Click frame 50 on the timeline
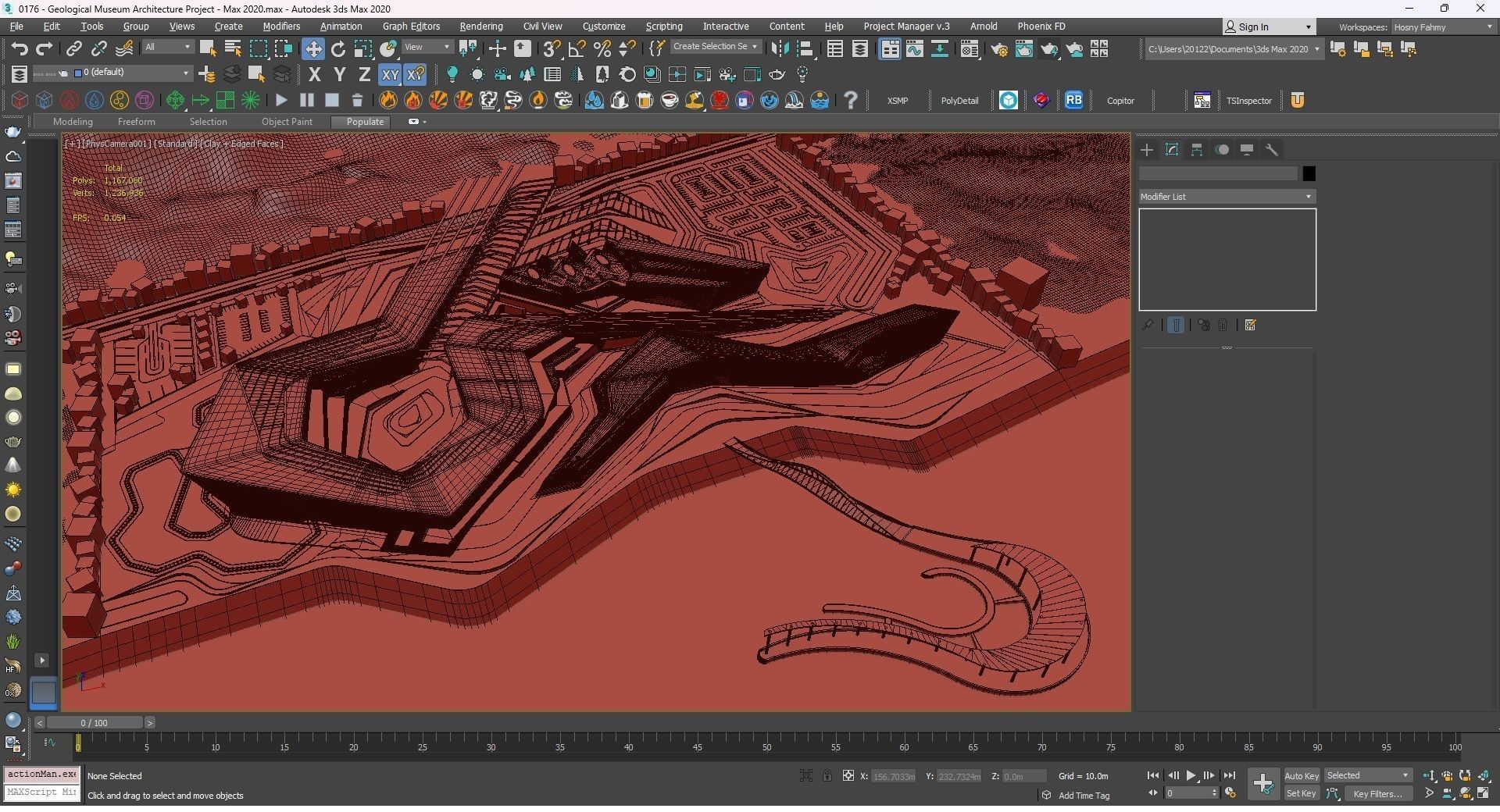The image size is (1500, 812). coord(766,747)
